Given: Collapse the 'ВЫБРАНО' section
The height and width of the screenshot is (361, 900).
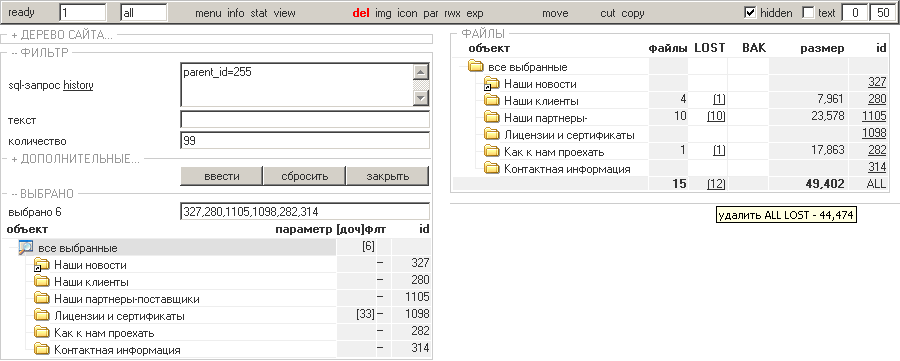Looking at the screenshot, I should pos(42,194).
